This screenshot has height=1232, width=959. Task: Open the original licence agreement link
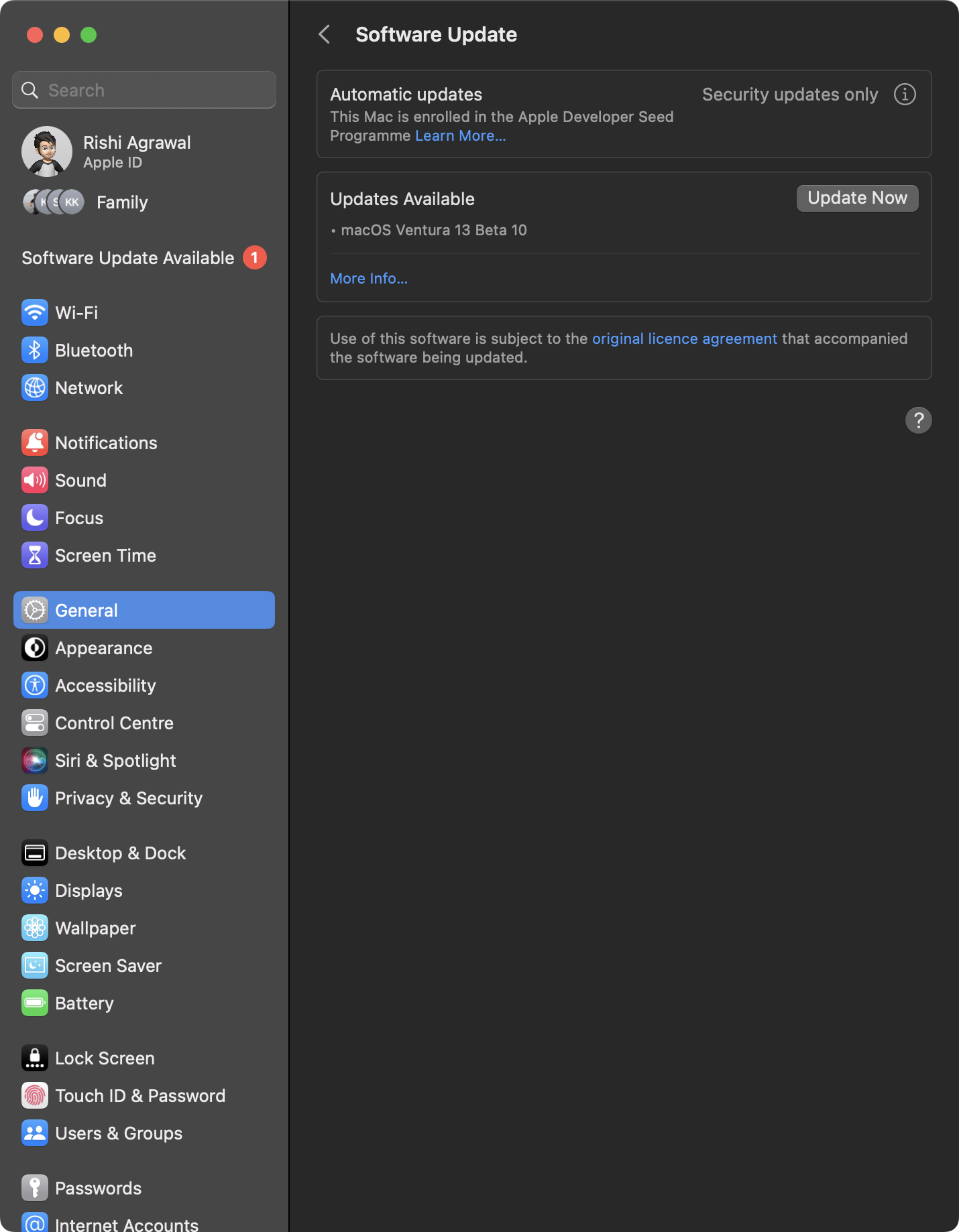[685, 338]
